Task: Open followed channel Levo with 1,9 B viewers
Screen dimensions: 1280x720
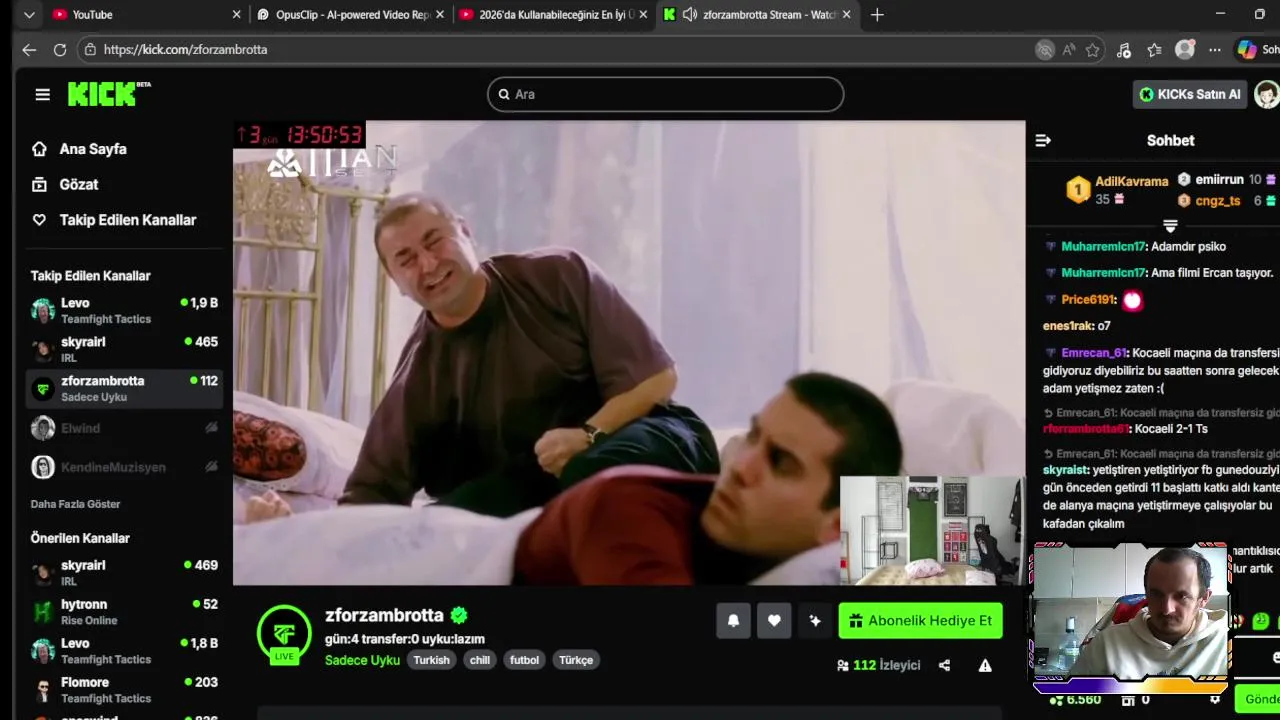Action: click(124, 310)
